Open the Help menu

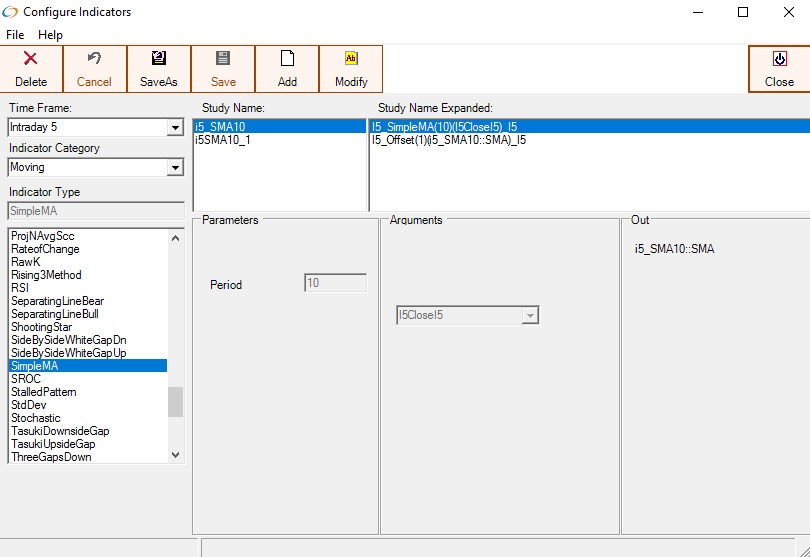(50, 35)
